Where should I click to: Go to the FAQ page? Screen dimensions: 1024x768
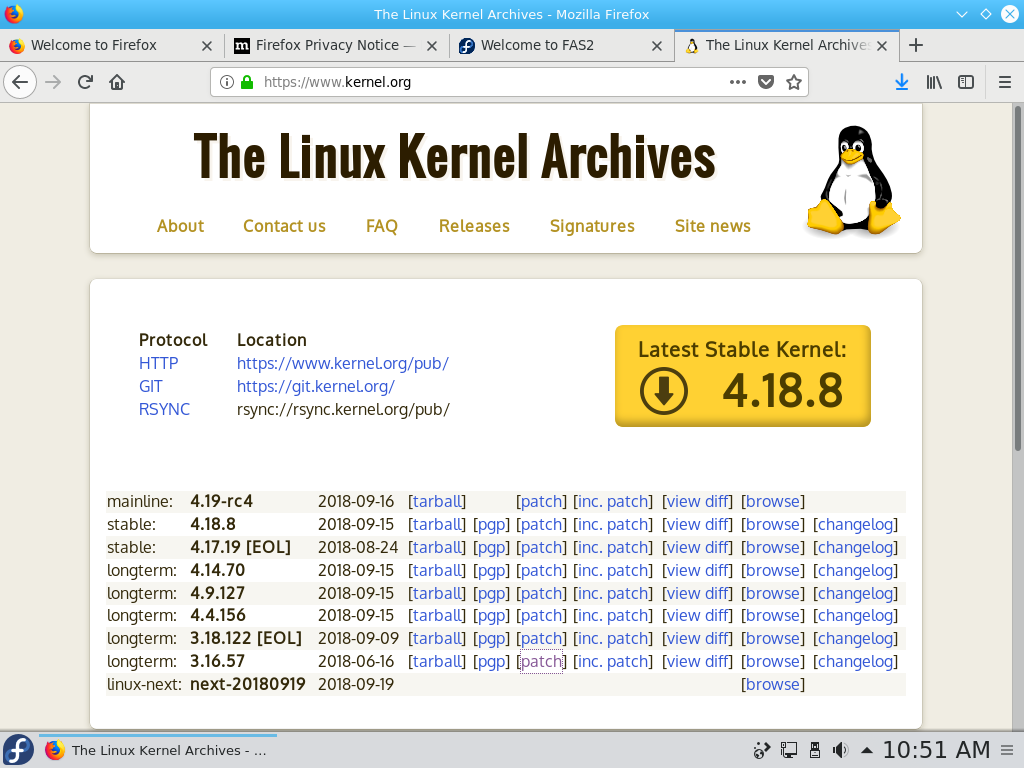click(x=381, y=226)
